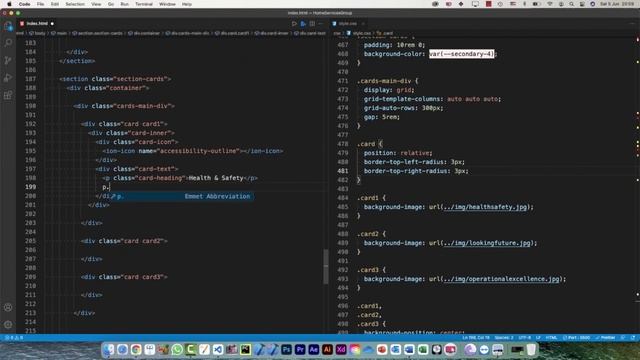Switch to the index.html editor tab
The width and height of the screenshot is (640, 360).
tap(37, 24)
